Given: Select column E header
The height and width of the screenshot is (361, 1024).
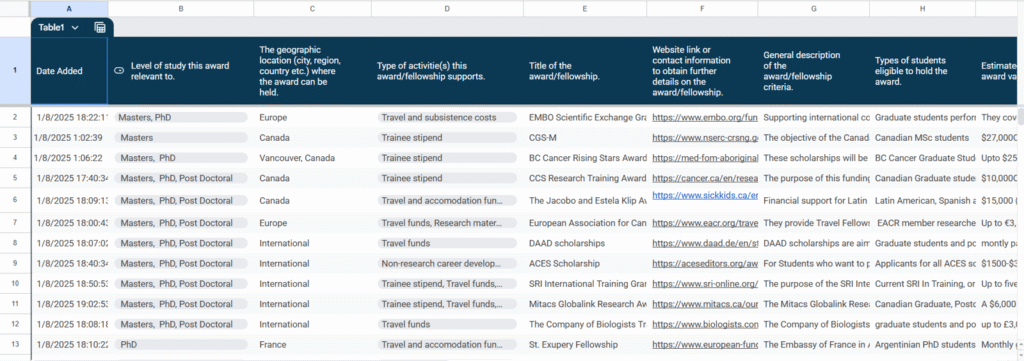Looking at the screenshot, I should click(x=584, y=8).
